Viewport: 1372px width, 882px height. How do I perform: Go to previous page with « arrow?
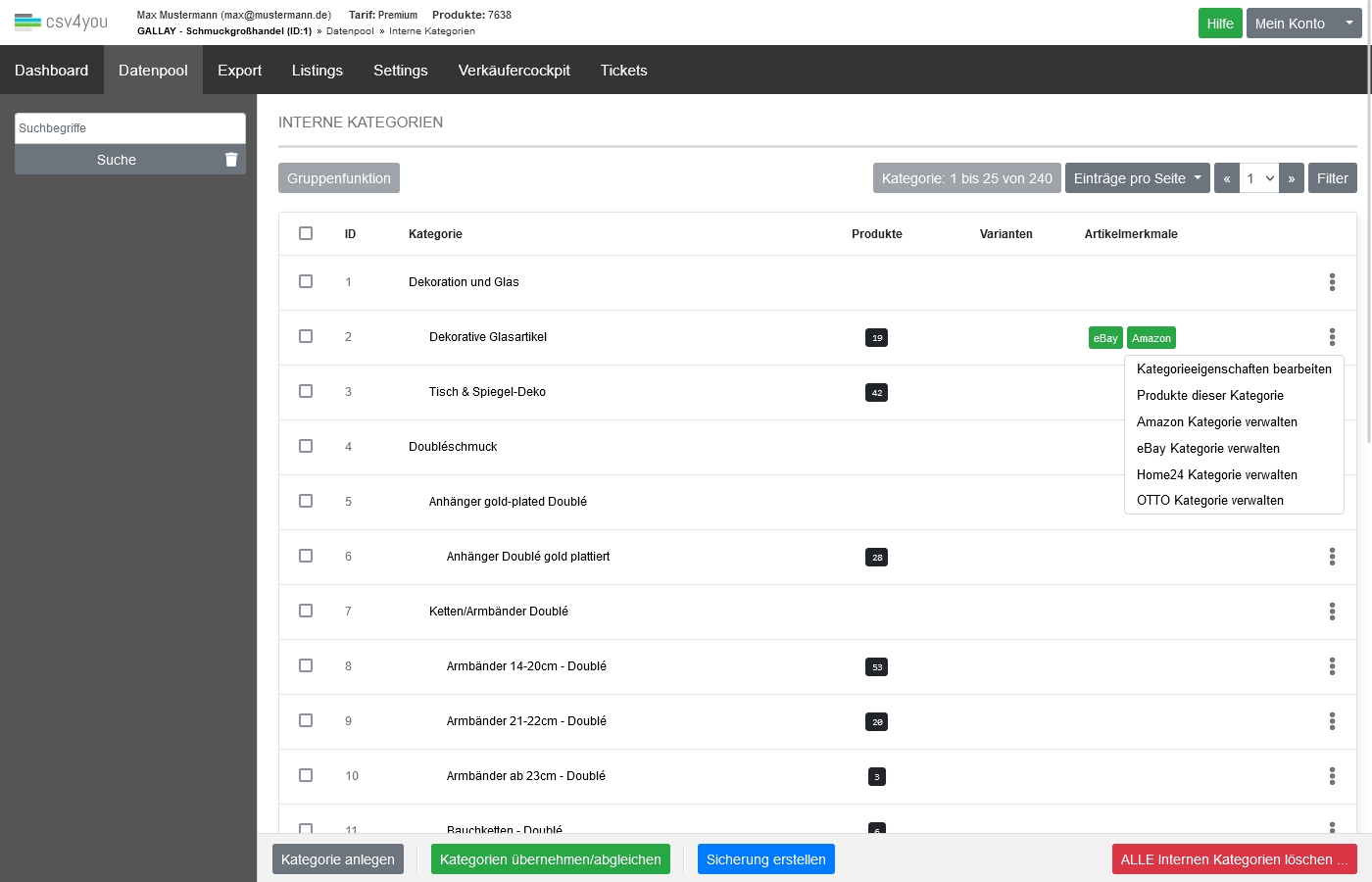coord(1227,178)
